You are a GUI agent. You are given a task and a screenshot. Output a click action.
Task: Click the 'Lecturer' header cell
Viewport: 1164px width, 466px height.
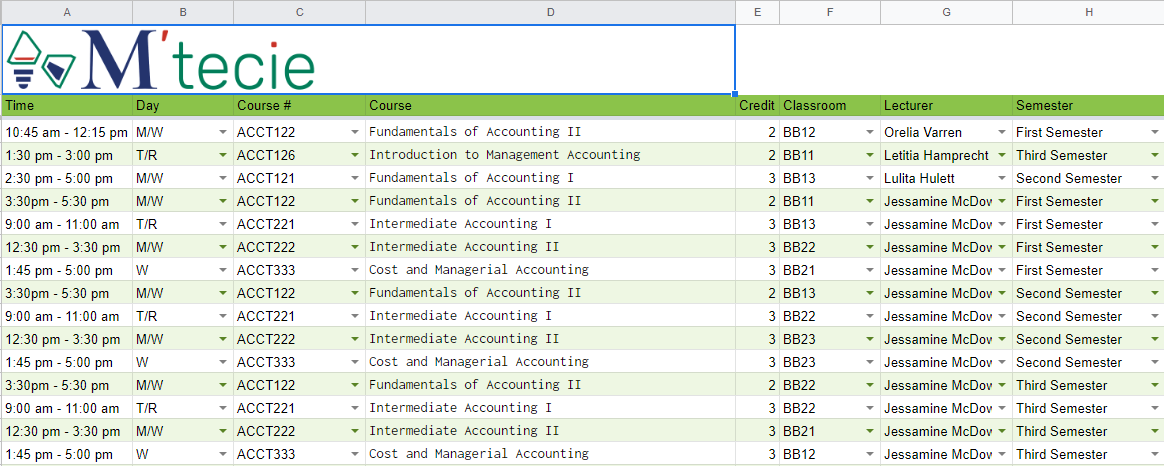click(x=946, y=105)
